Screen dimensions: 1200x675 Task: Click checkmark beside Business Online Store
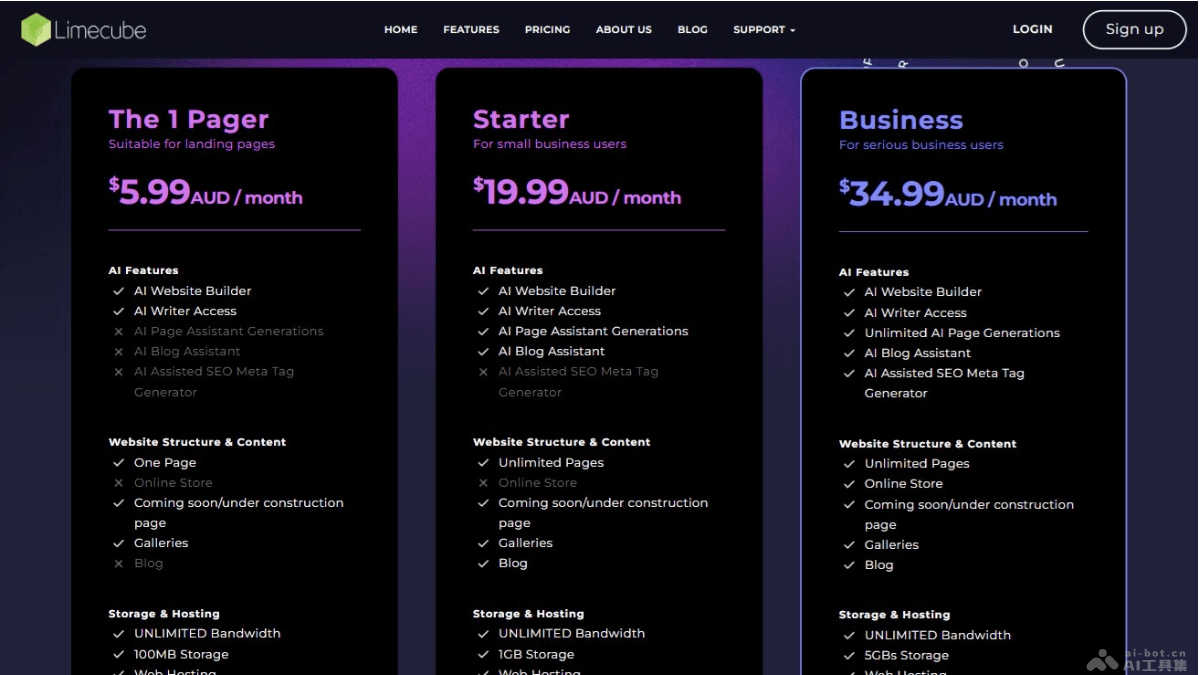pyautogui.click(x=849, y=484)
